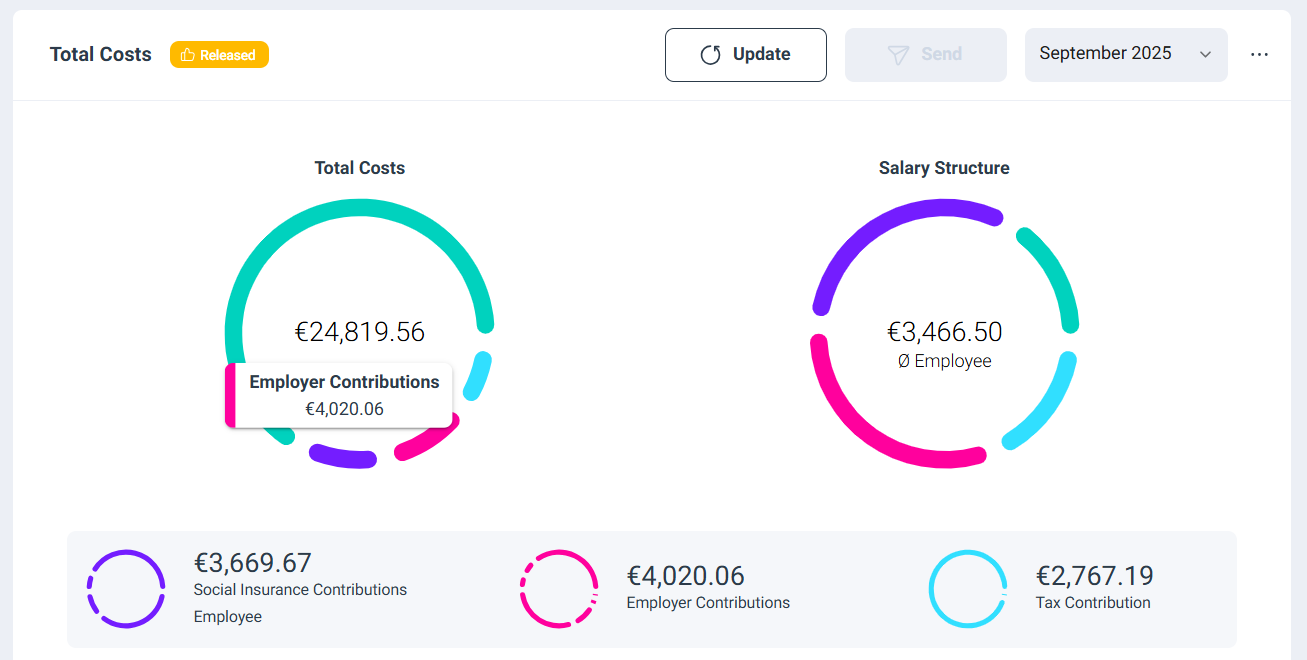Open the three-dot more options menu
Screen dimensions: 1307x660
click(x=1259, y=55)
